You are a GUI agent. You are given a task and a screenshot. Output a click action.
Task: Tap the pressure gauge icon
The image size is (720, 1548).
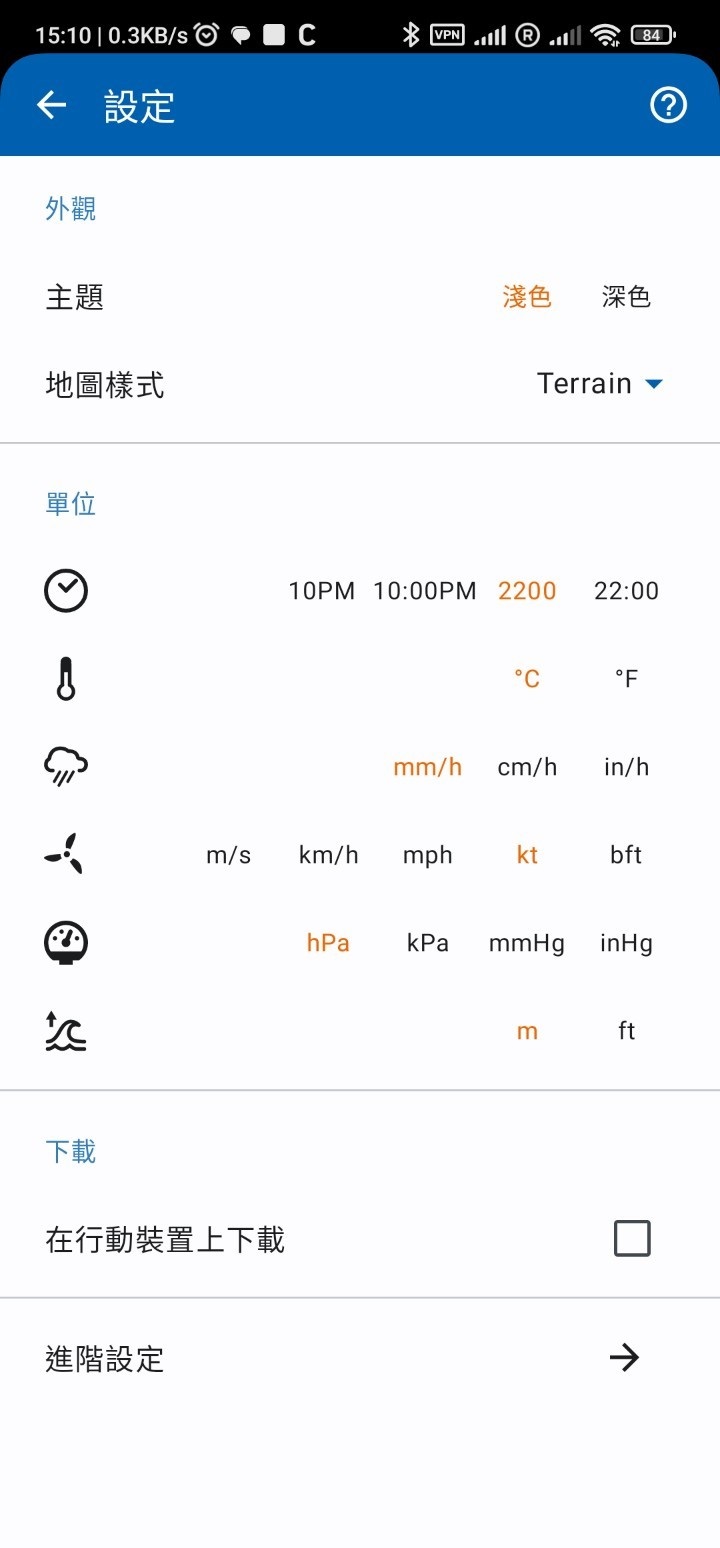click(x=66, y=943)
